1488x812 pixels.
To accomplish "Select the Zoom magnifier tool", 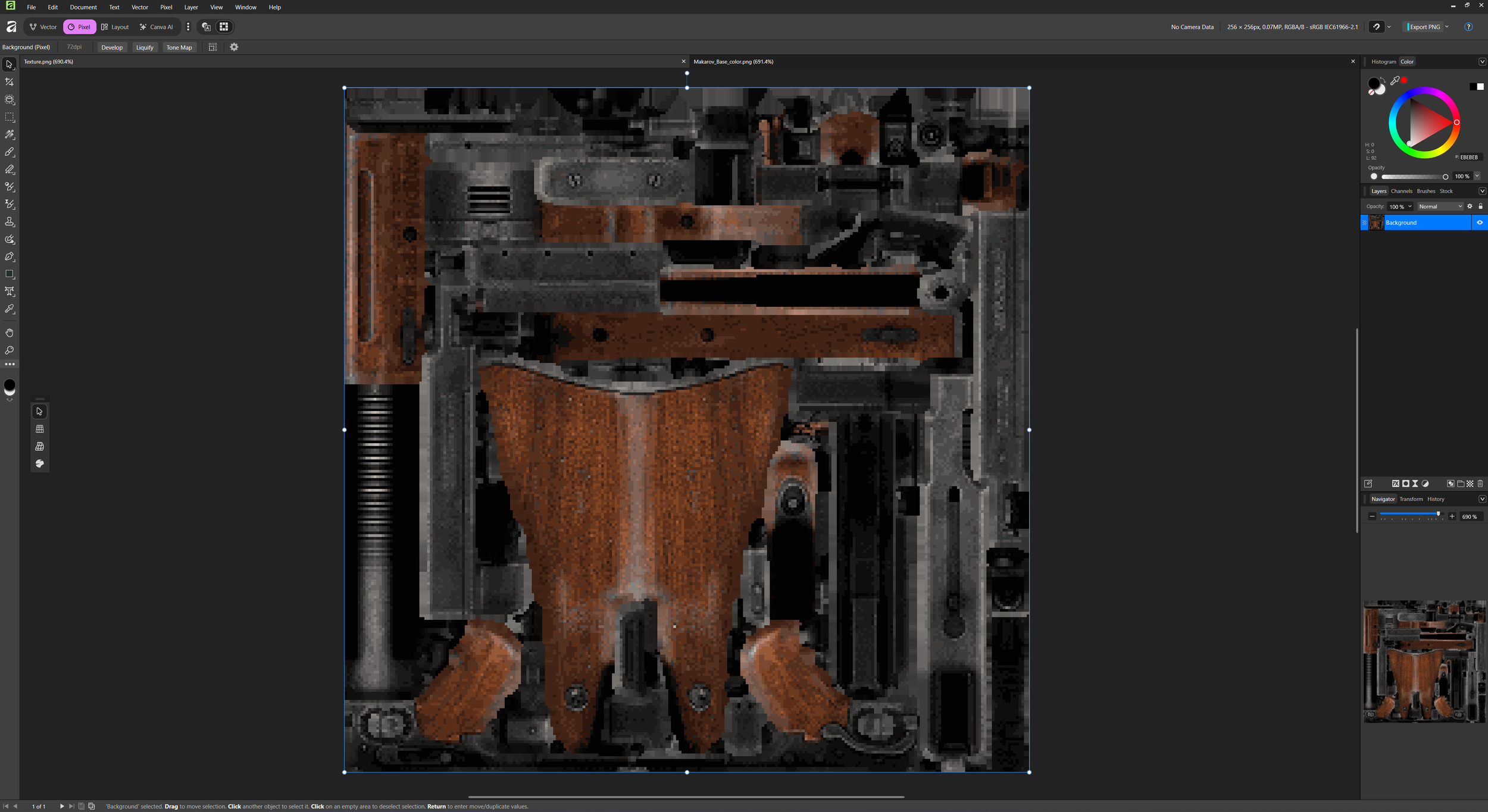I will [x=10, y=350].
